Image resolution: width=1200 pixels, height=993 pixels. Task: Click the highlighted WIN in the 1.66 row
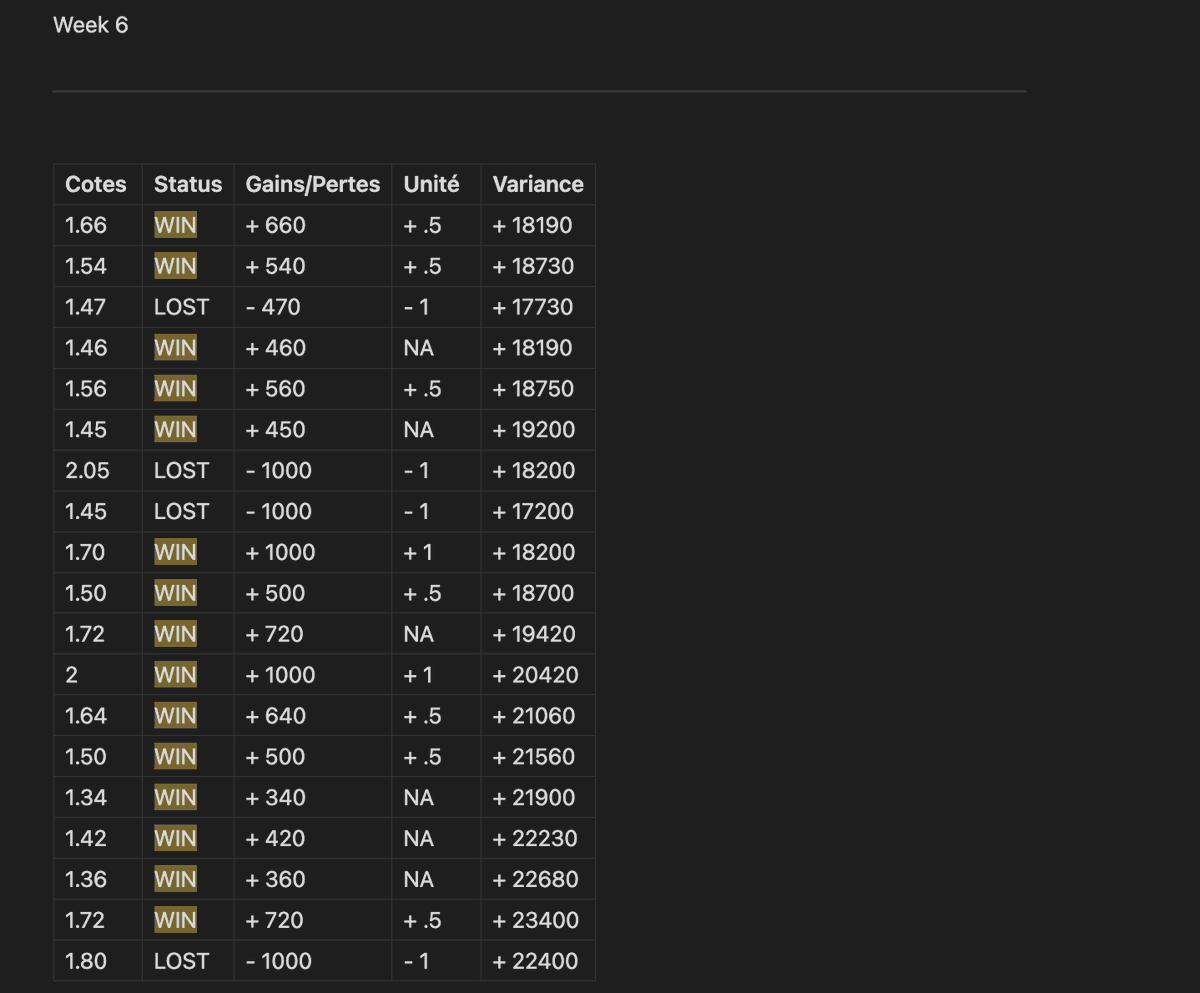coord(175,225)
